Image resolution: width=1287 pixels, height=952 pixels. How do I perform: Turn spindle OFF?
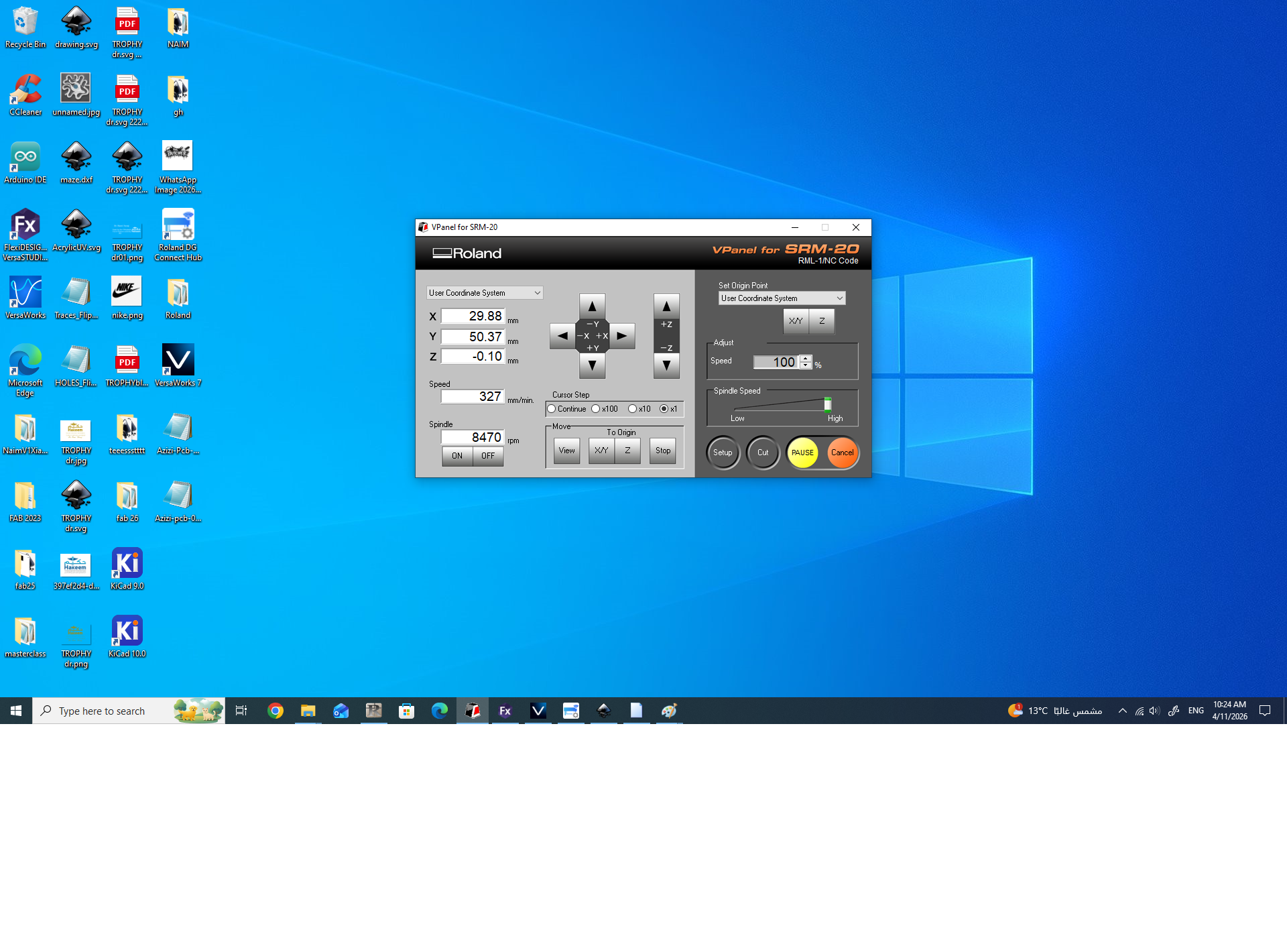[488, 456]
